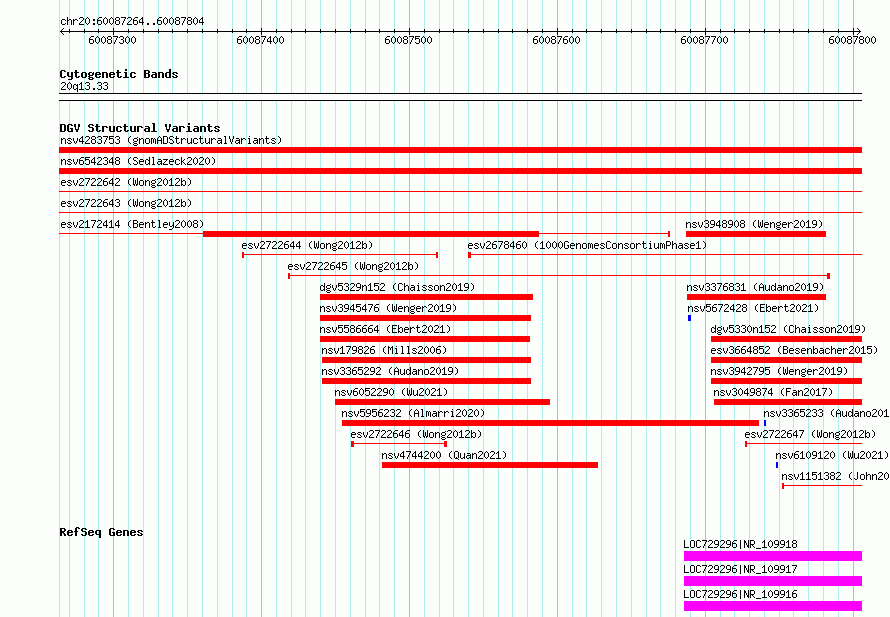Select nsv5586664 Ebert2021 variant
This screenshot has width=890, height=617.
click(385, 329)
